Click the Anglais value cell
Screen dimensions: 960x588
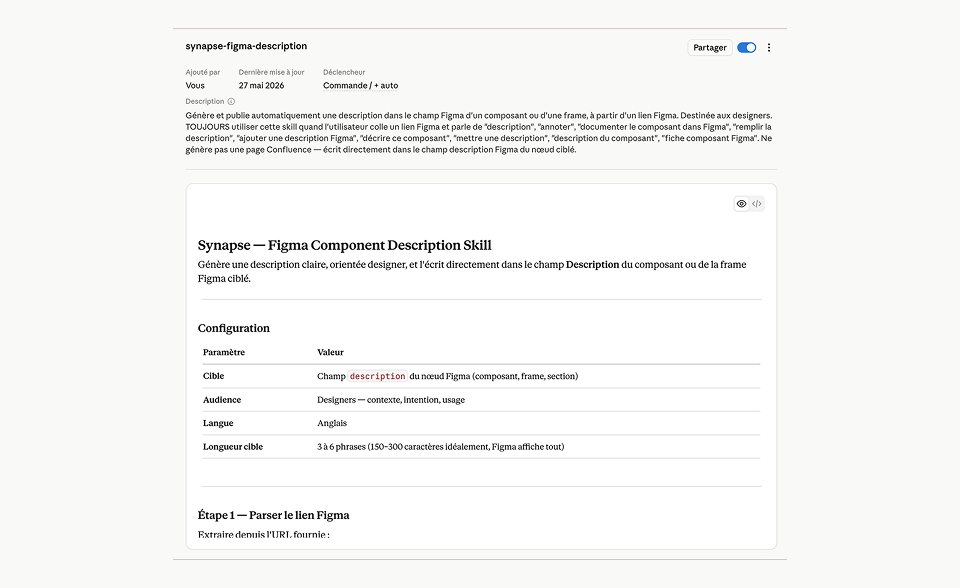pyautogui.click(x=332, y=423)
